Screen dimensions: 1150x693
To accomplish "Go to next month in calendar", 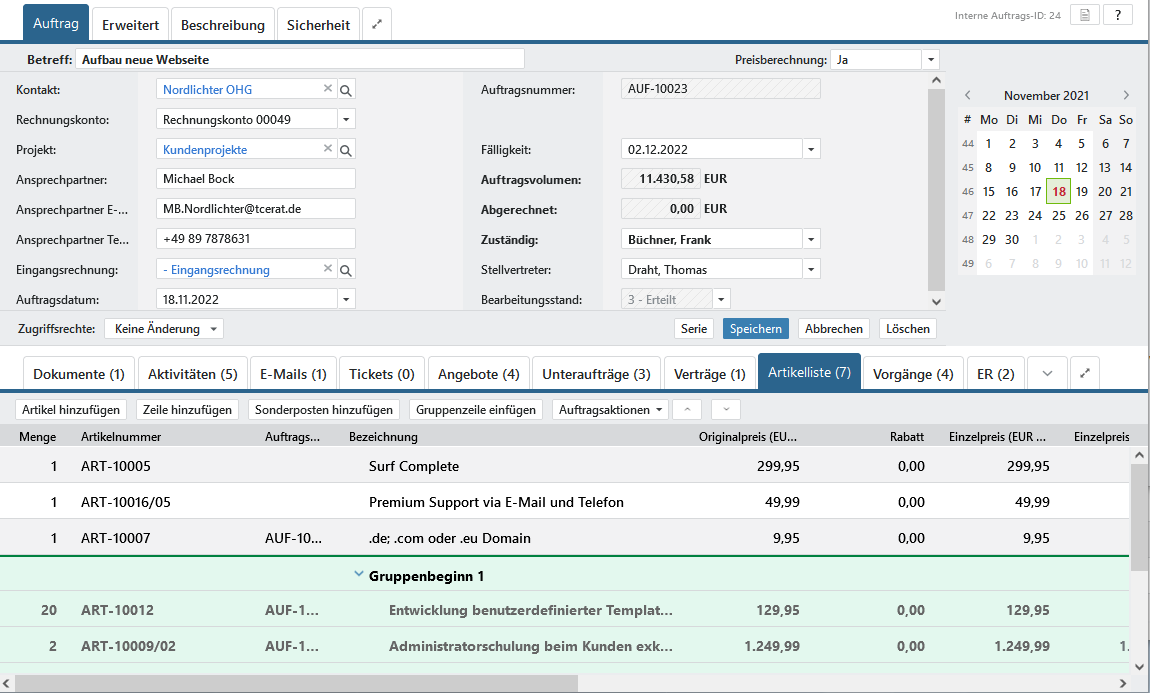I will click(x=1126, y=96).
